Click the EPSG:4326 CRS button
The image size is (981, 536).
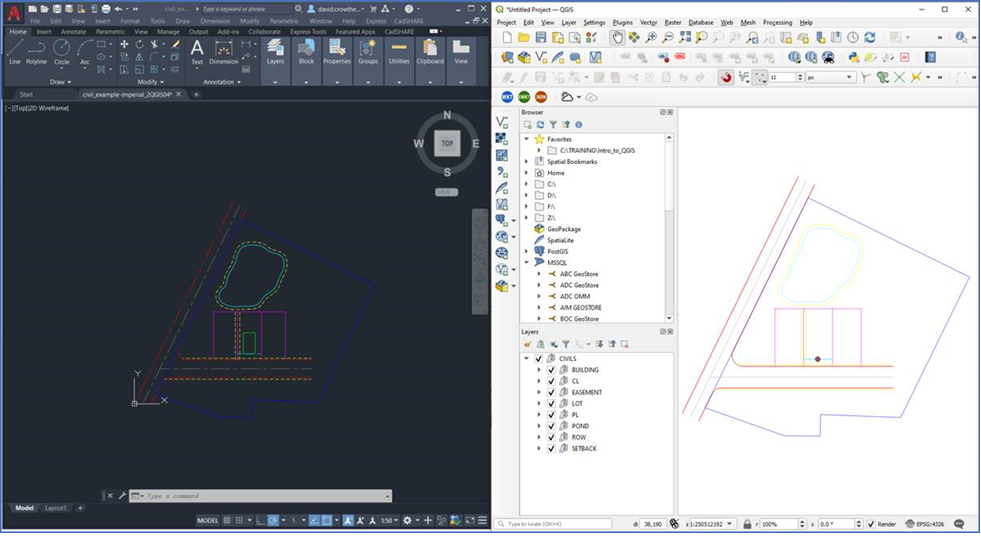[x=925, y=524]
